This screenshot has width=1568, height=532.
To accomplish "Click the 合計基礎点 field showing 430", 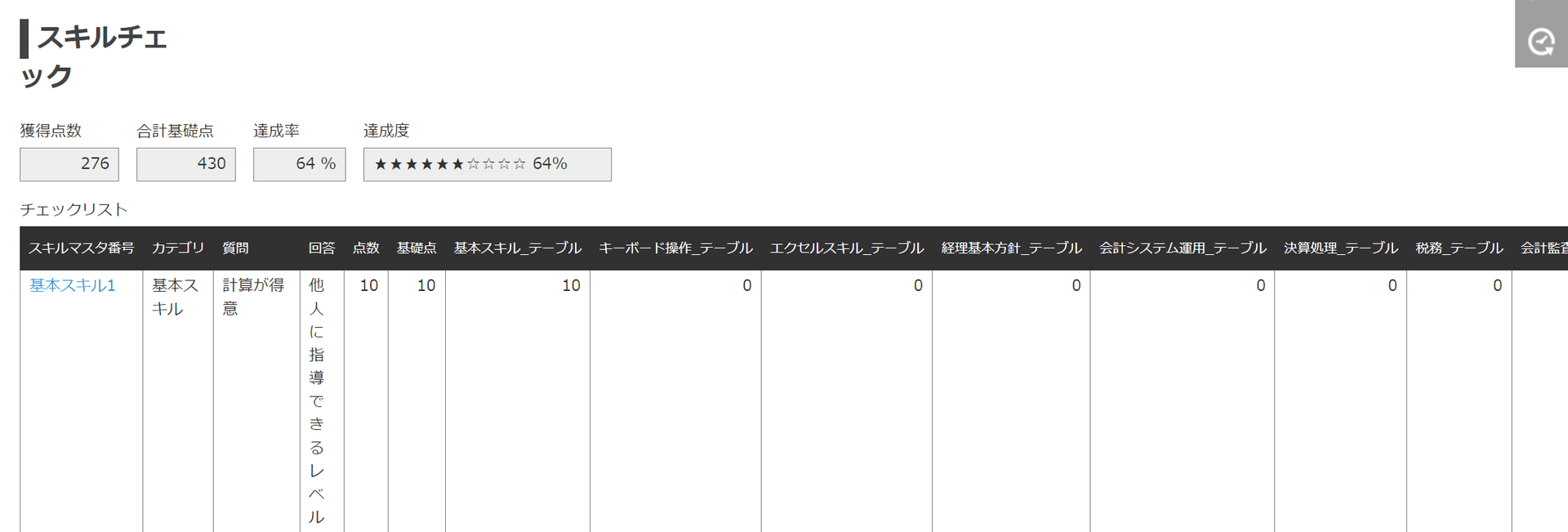I will [x=186, y=164].
